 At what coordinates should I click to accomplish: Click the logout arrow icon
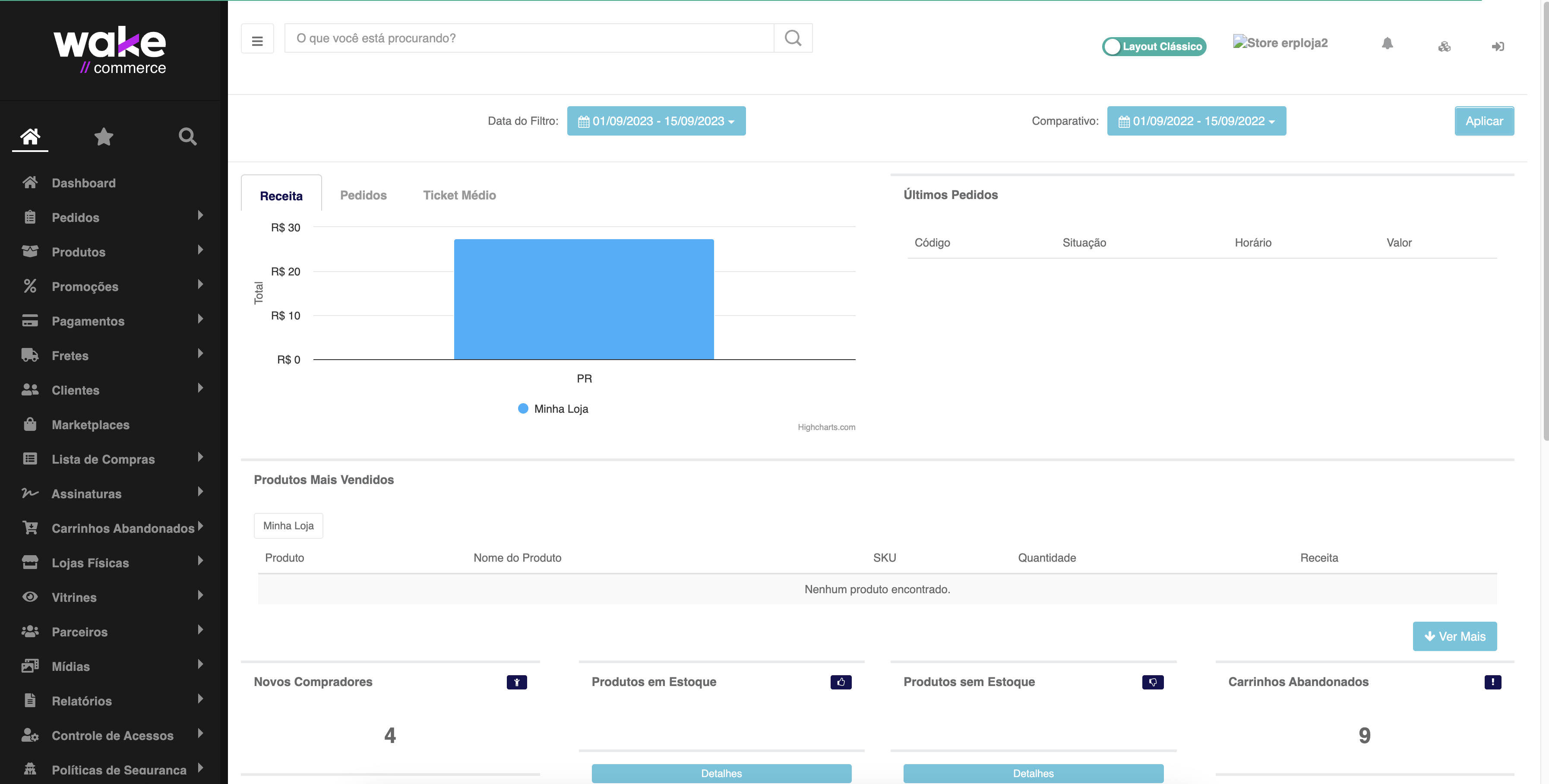pos(1497,47)
